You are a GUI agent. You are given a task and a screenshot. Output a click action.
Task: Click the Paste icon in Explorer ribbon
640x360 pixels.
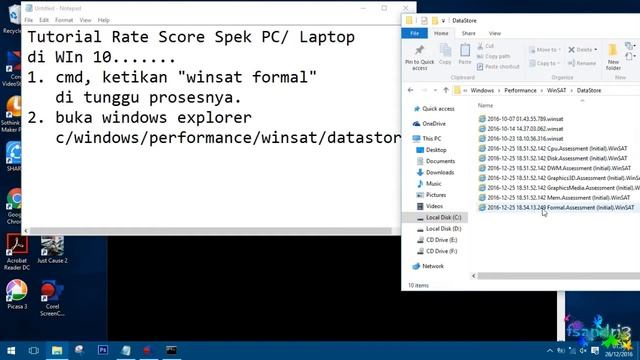pos(465,54)
